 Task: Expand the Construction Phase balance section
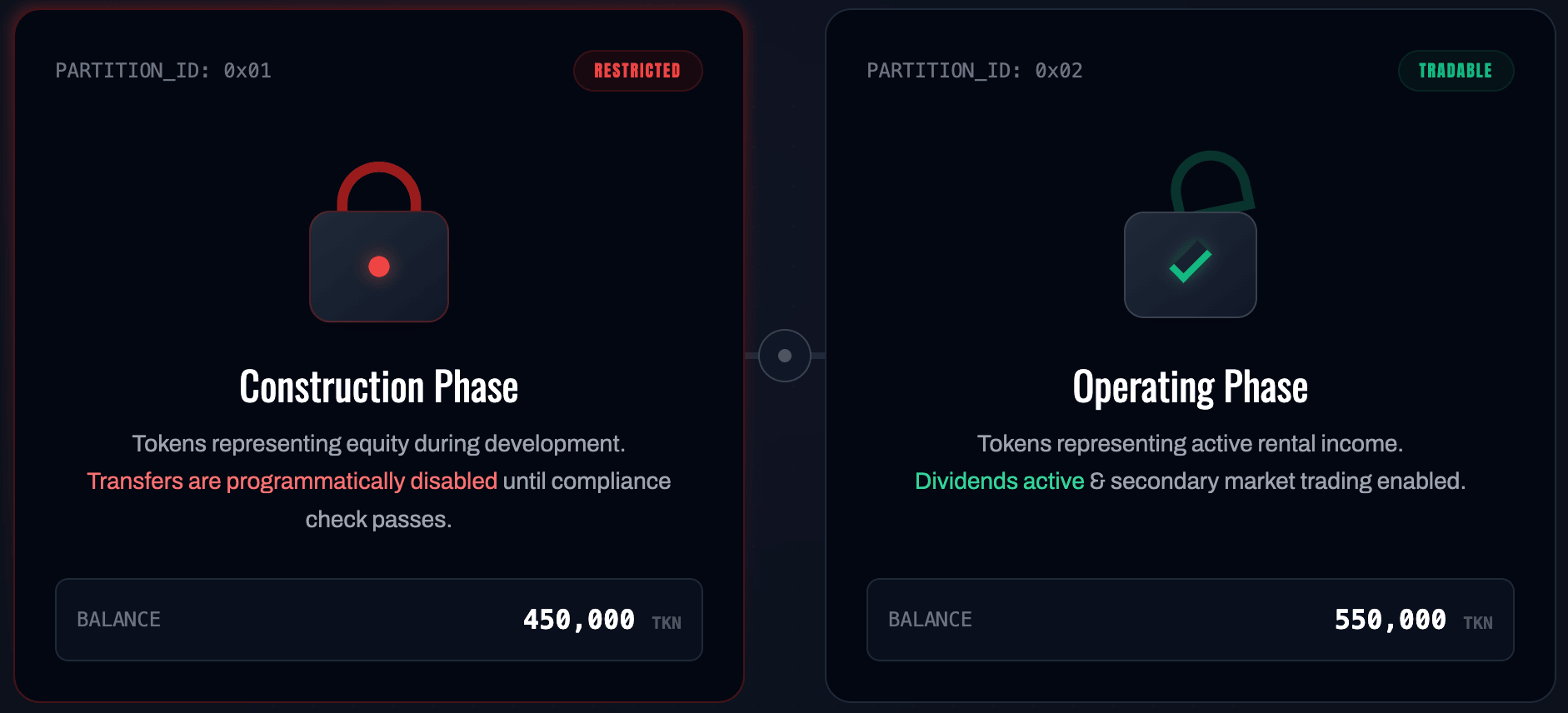[x=378, y=619]
